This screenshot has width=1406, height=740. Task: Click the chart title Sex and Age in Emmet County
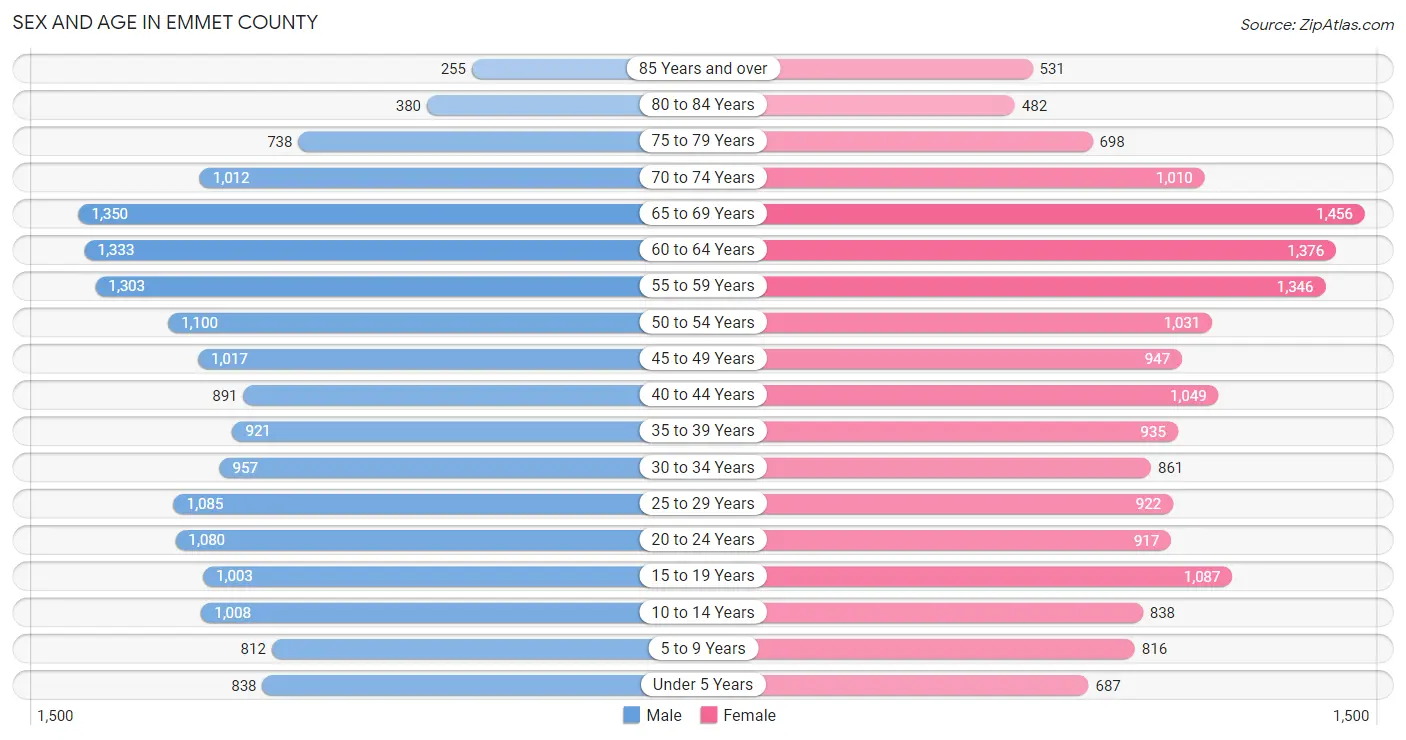pos(165,22)
